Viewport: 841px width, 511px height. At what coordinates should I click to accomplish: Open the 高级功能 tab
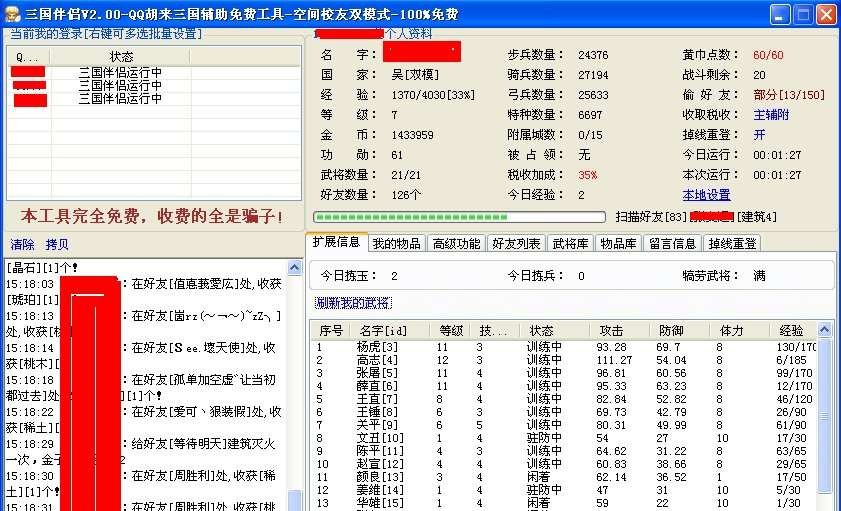pyautogui.click(x=456, y=244)
